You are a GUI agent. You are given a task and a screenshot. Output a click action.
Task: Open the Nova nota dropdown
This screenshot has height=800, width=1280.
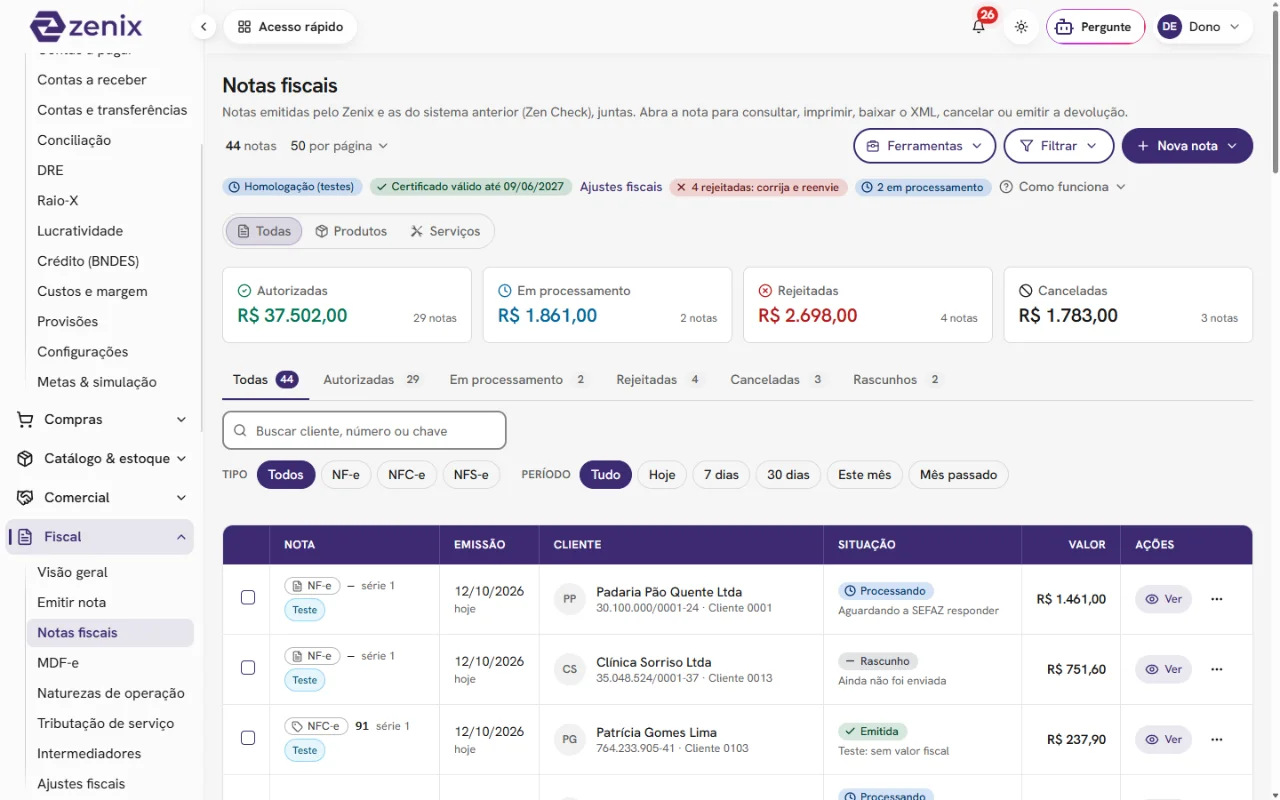pos(1187,146)
